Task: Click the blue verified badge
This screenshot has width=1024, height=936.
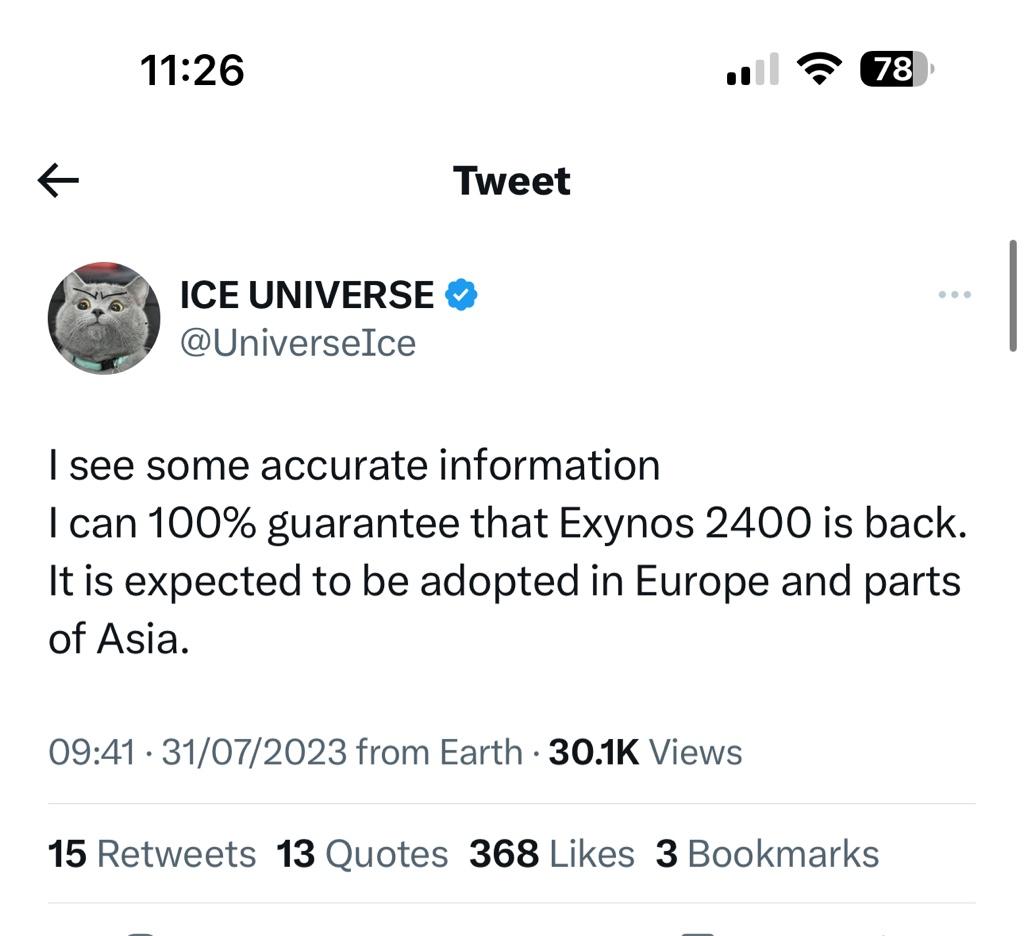Action: point(461,295)
